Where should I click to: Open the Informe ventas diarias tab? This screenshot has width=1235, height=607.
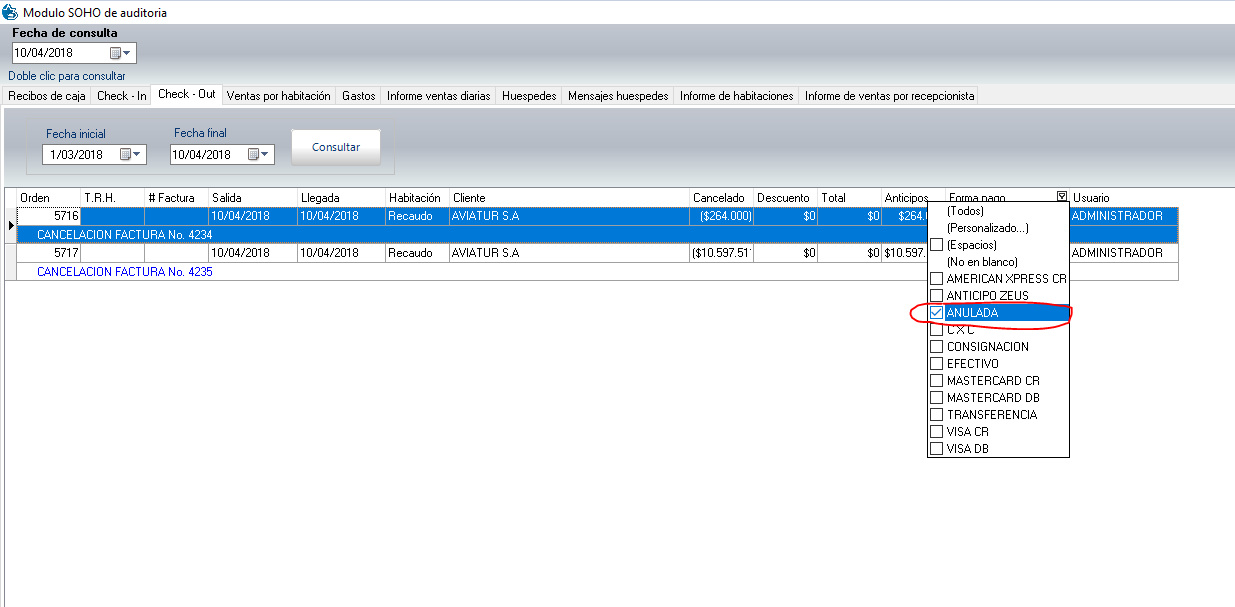click(x=438, y=96)
